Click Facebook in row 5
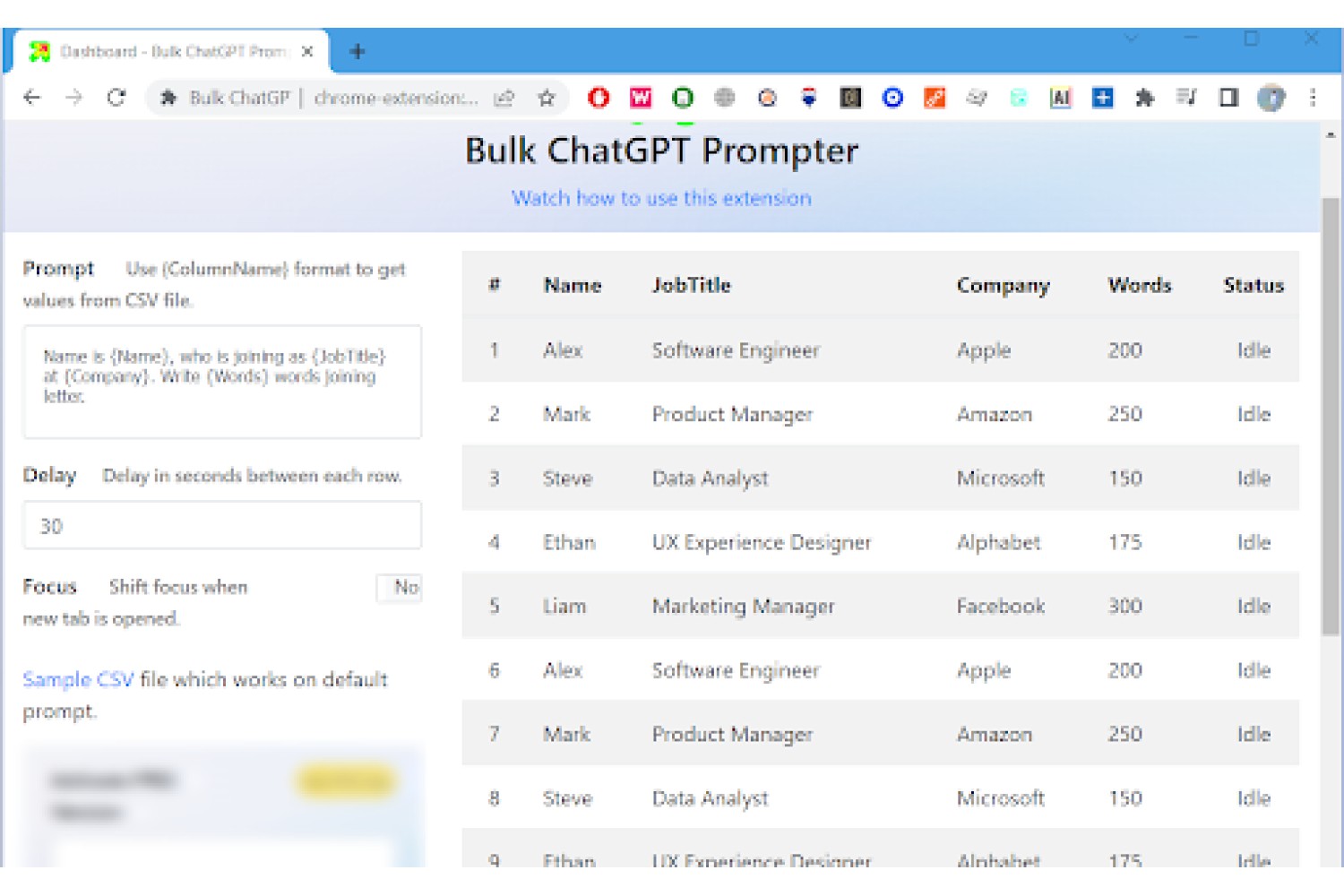The height and width of the screenshot is (896, 1344). tap(1001, 607)
